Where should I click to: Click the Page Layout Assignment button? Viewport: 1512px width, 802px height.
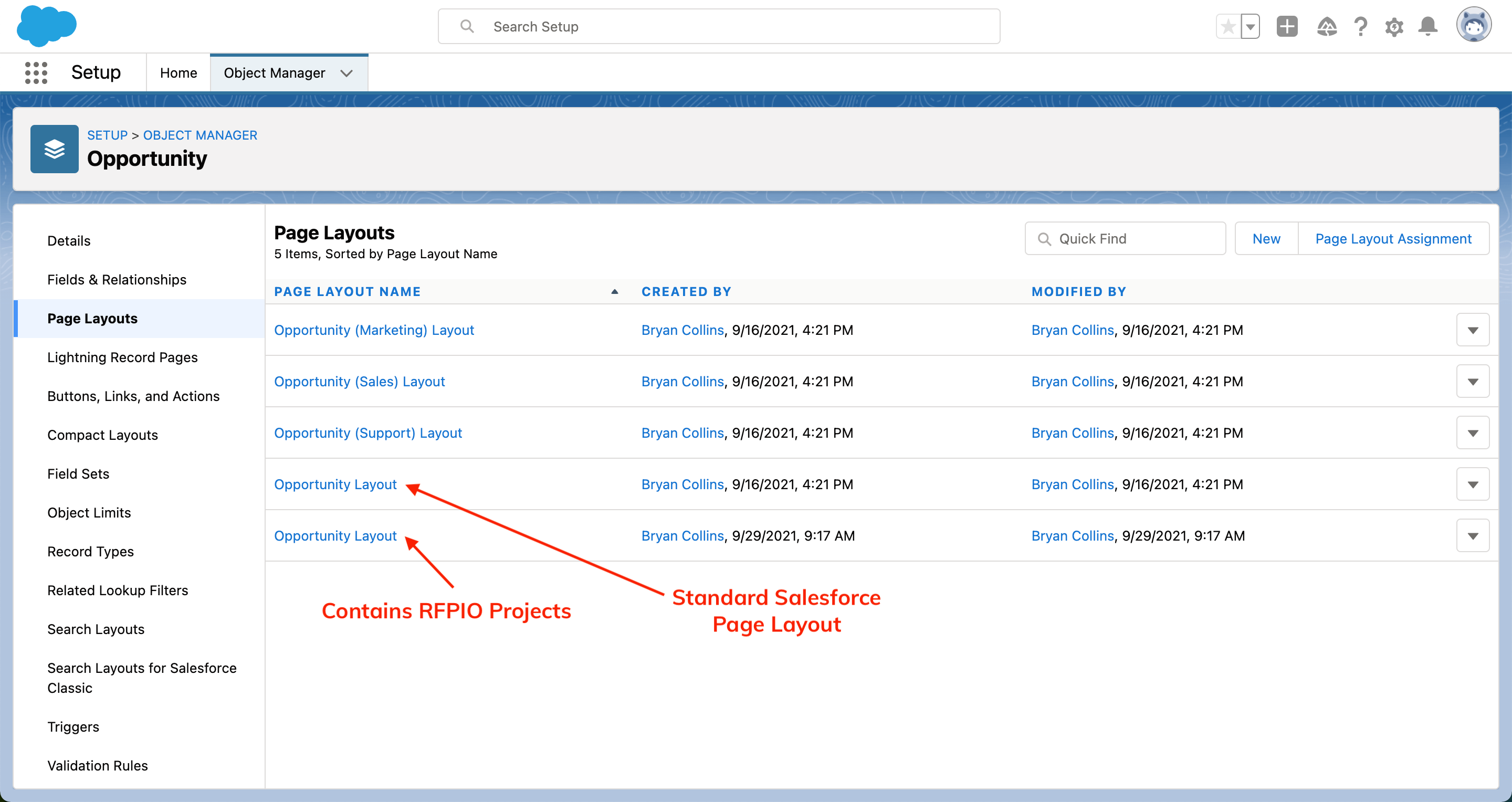1393,239
